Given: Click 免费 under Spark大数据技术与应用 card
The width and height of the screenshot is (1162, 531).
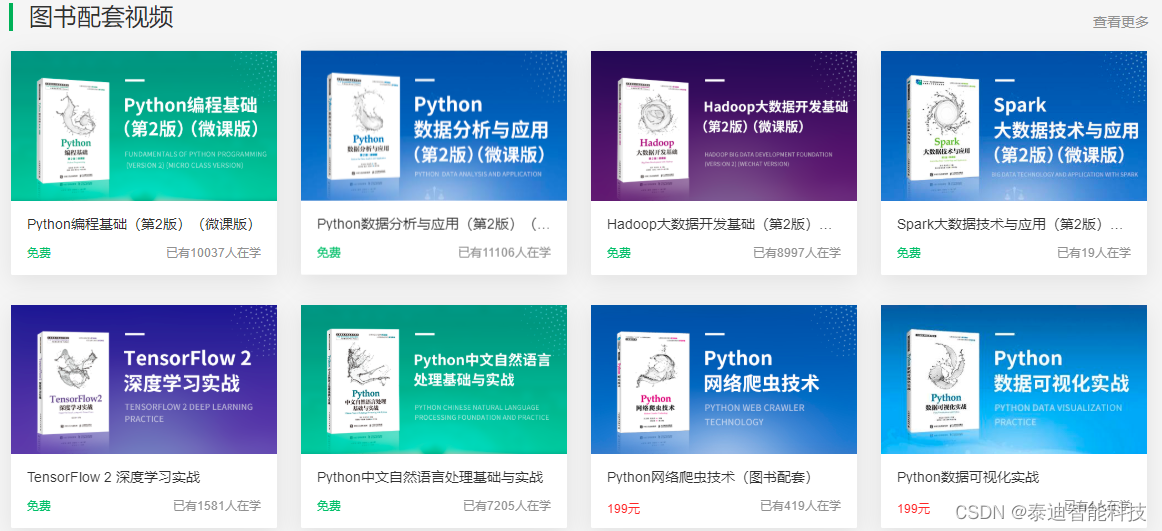Looking at the screenshot, I should pyautogui.click(x=909, y=253).
